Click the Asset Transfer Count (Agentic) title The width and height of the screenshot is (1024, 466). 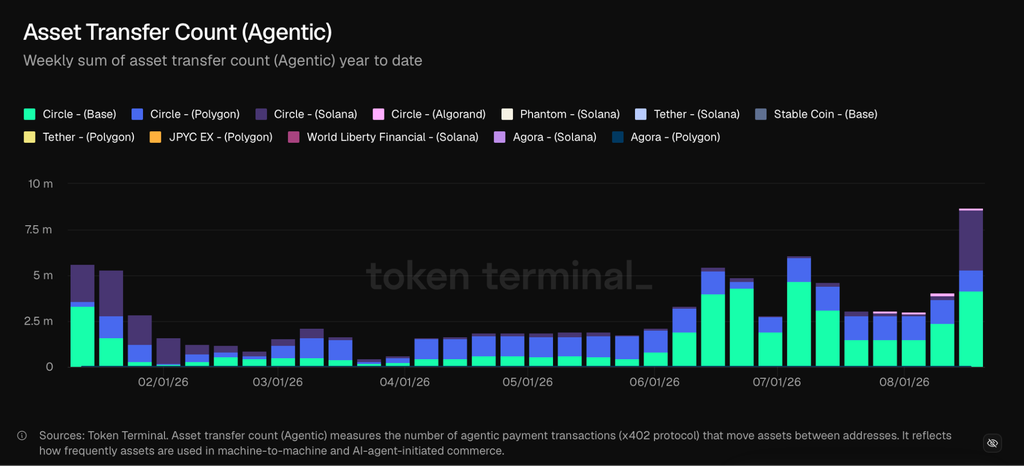click(178, 32)
